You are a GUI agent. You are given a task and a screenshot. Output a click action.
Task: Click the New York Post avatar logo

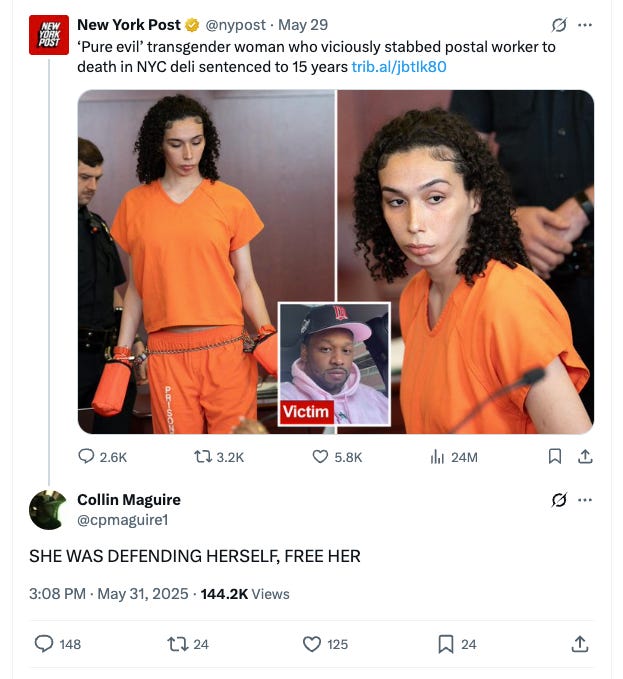click(x=49, y=35)
